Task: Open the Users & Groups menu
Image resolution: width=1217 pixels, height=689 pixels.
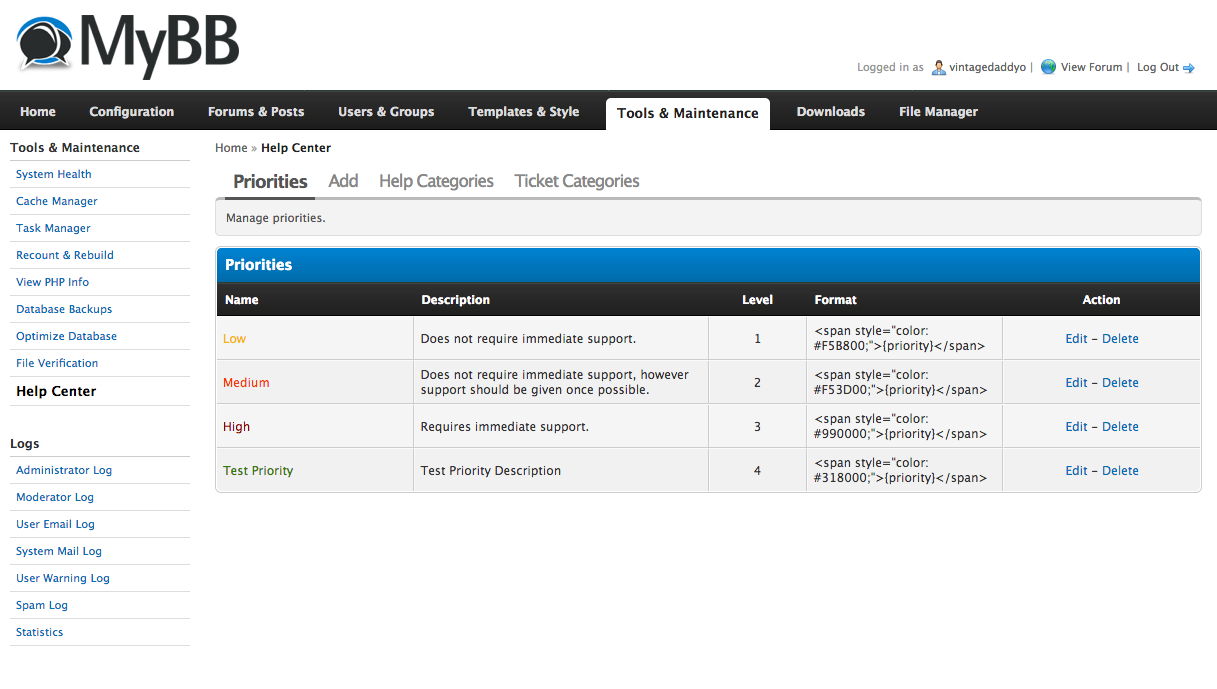Action: (386, 112)
